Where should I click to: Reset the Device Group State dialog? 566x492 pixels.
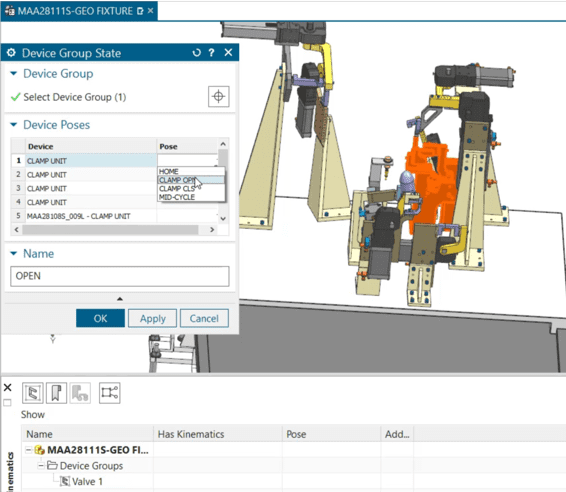pyautogui.click(x=196, y=53)
